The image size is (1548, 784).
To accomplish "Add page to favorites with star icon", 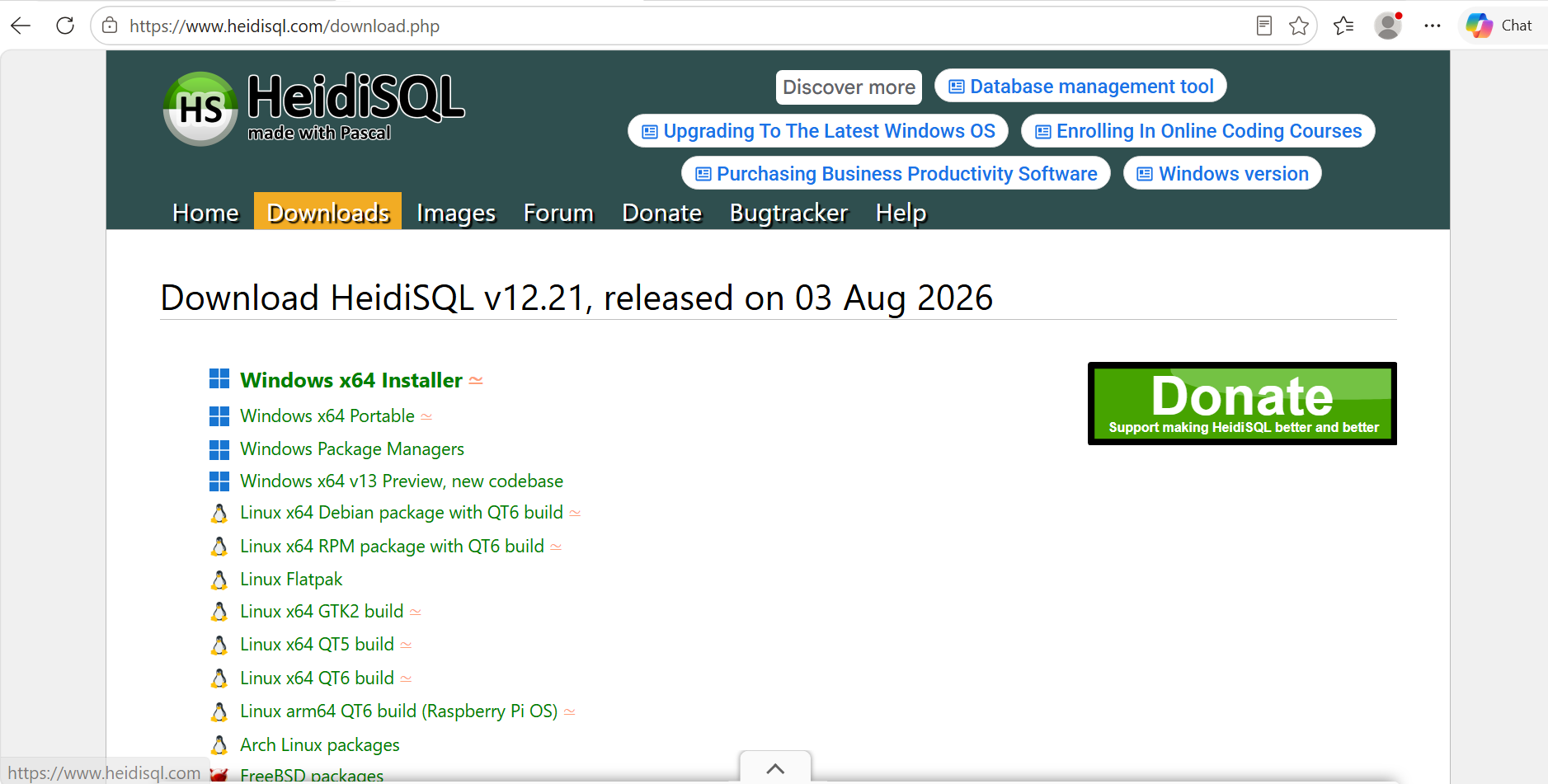I will point(1299,26).
